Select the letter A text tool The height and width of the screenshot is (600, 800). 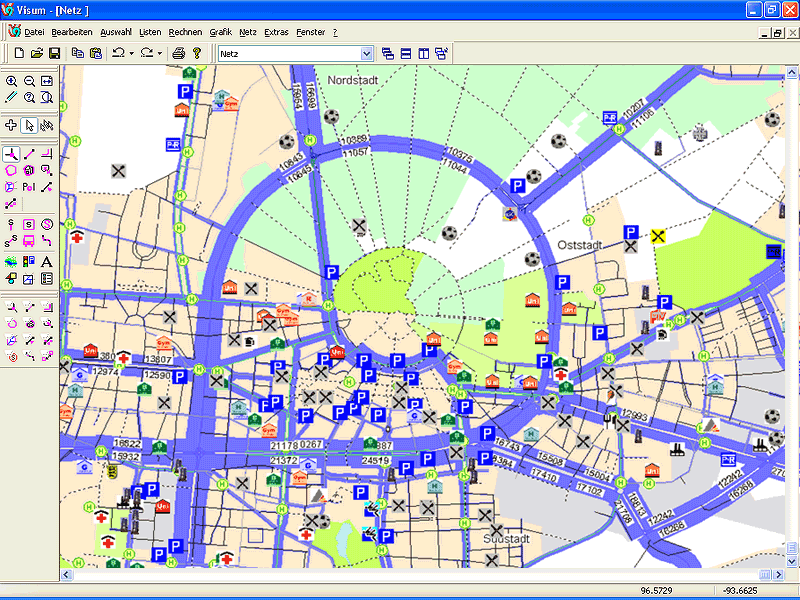46,262
